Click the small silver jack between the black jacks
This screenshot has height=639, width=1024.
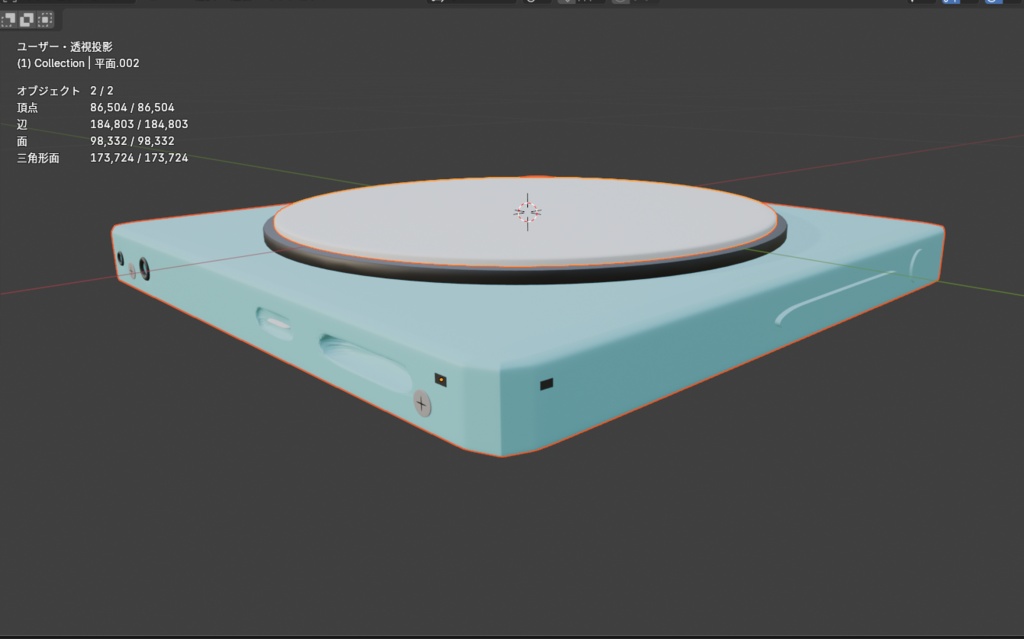pos(133,270)
